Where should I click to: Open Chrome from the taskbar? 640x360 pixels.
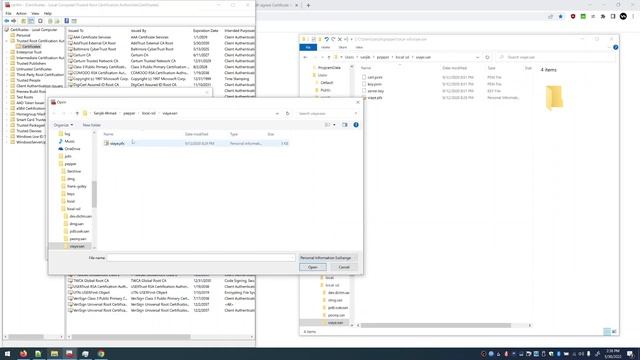coord(101,353)
